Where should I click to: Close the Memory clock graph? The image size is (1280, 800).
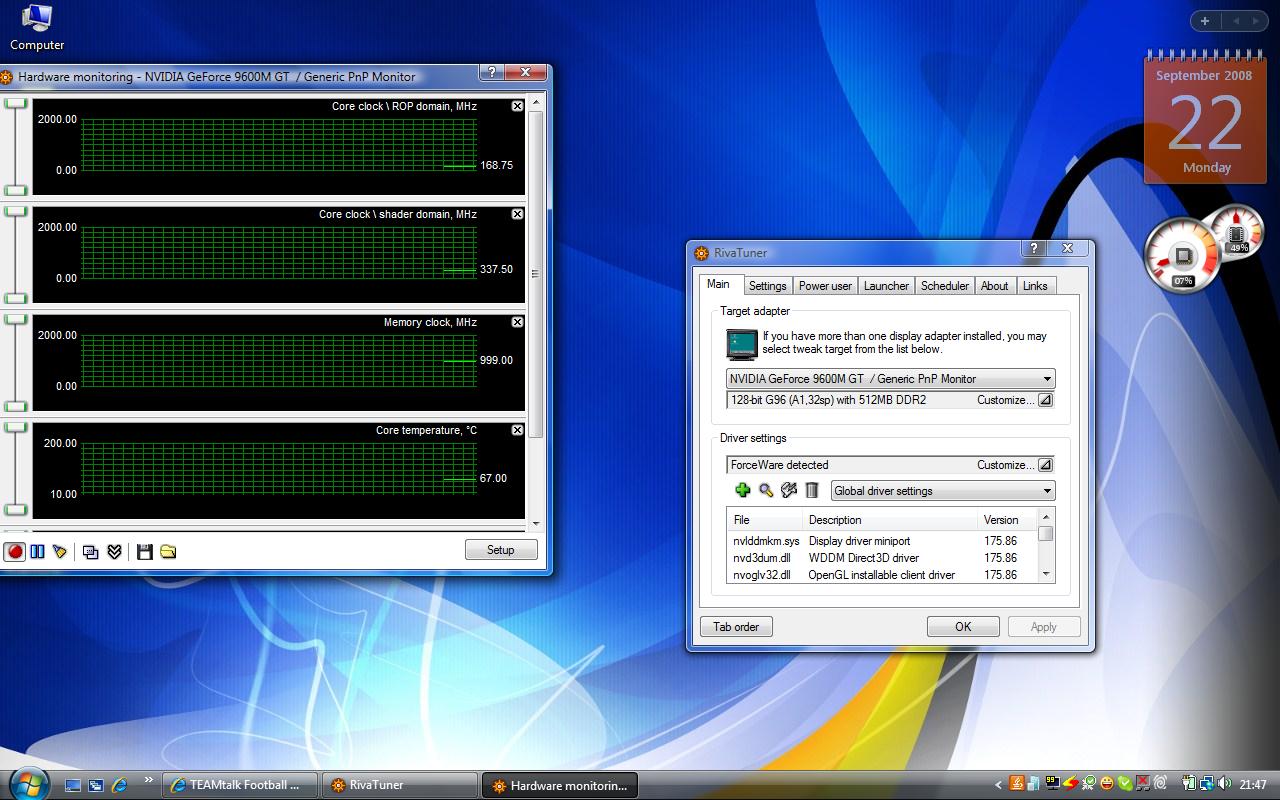tap(517, 322)
